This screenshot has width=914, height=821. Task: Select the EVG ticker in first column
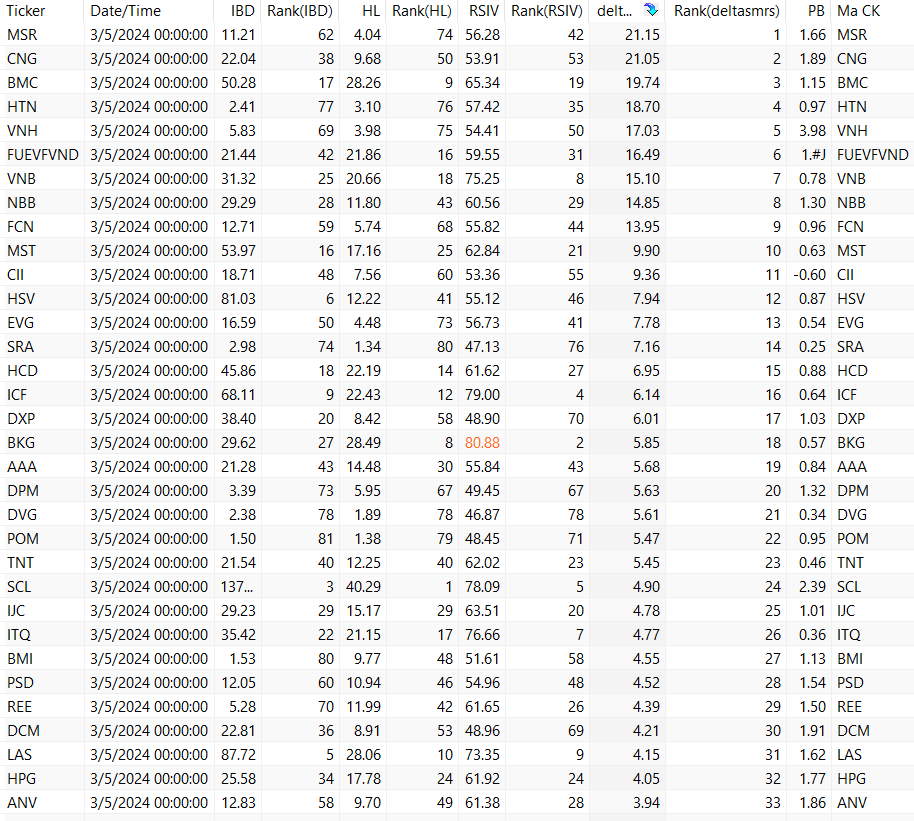click(x=20, y=322)
